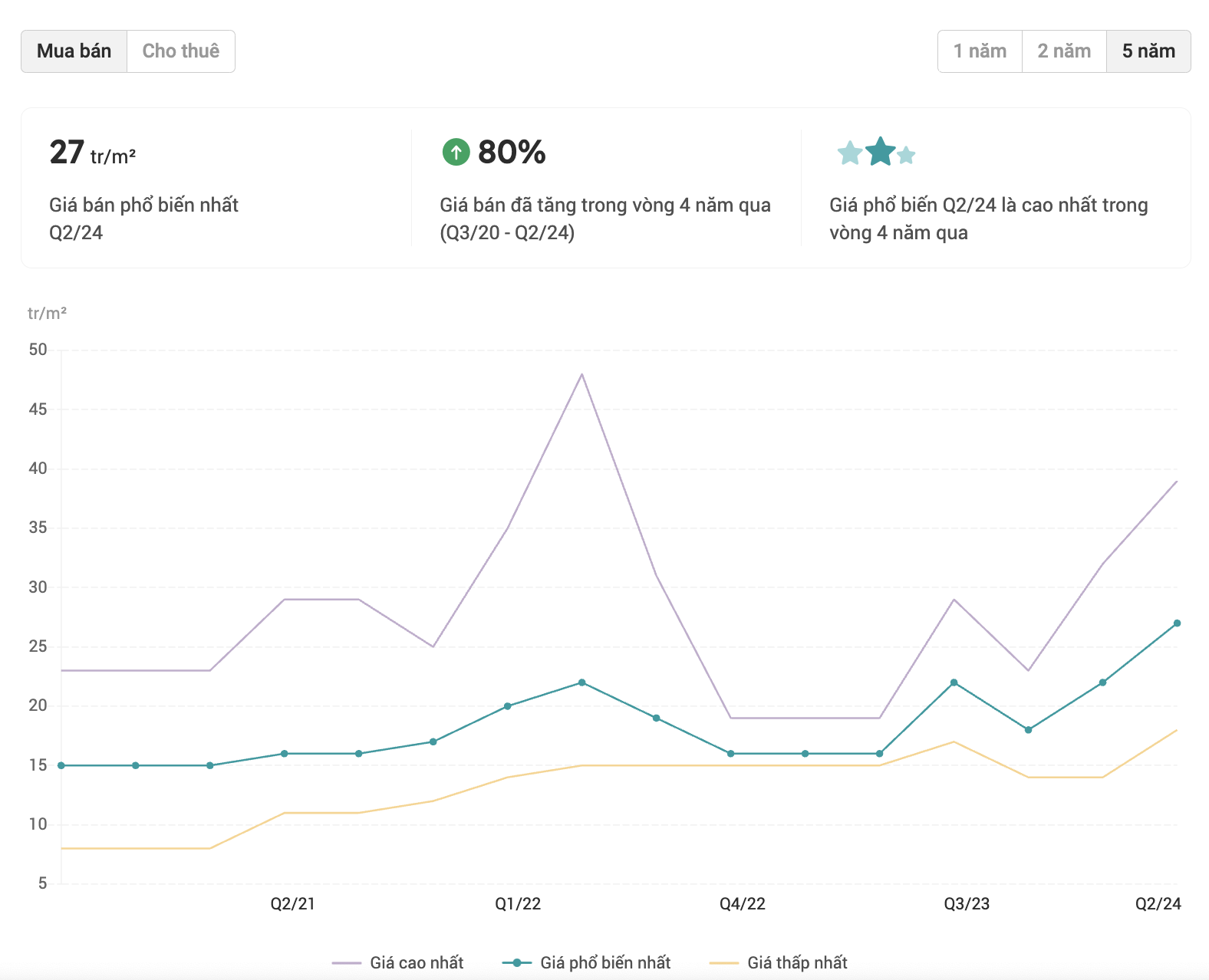1209x980 pixels.
Task: Click the Q2/24 x-axis label
Action: 1158,904
